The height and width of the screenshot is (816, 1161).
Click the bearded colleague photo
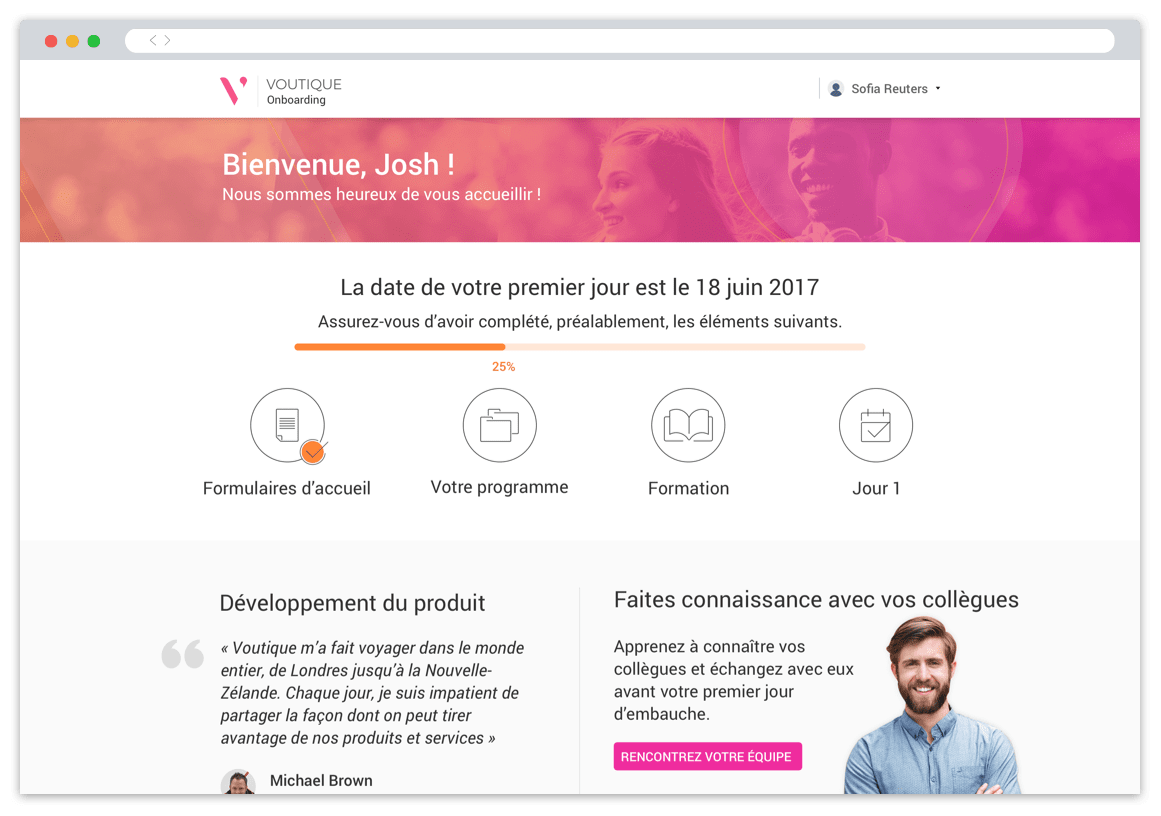point(932,706)
